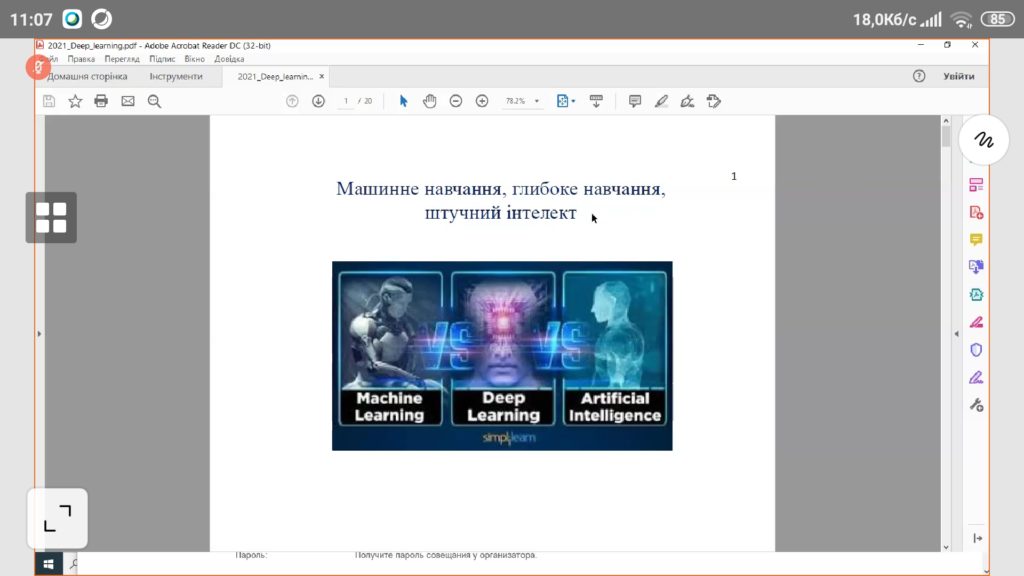Zoom out with the minus circle icon
Viewport: 1024px width, 576px height.
[x=456, y=101]
